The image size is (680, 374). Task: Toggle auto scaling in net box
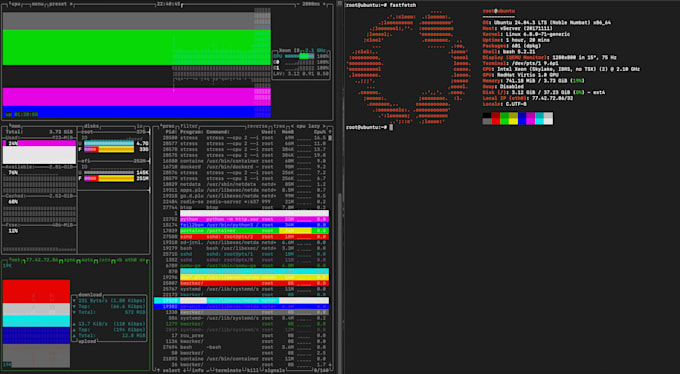[88, 260]
